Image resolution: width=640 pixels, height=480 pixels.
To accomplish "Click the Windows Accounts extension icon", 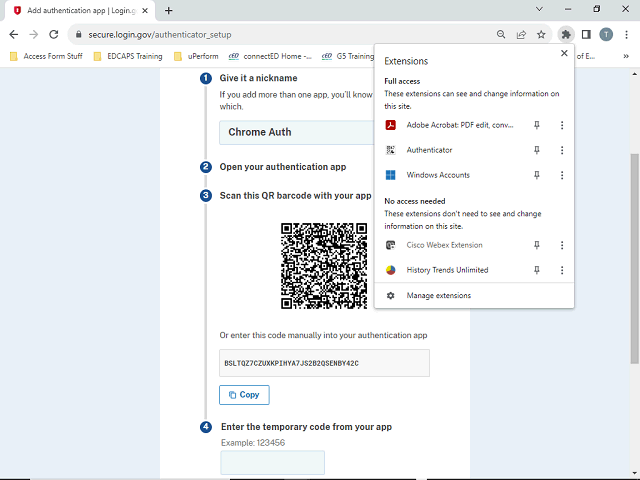I will click(x=391, y=175).
